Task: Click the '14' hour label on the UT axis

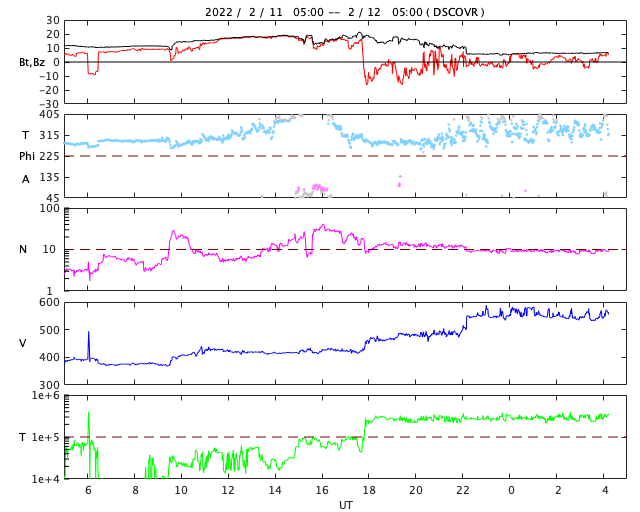Action: click(x=275, y=490)
